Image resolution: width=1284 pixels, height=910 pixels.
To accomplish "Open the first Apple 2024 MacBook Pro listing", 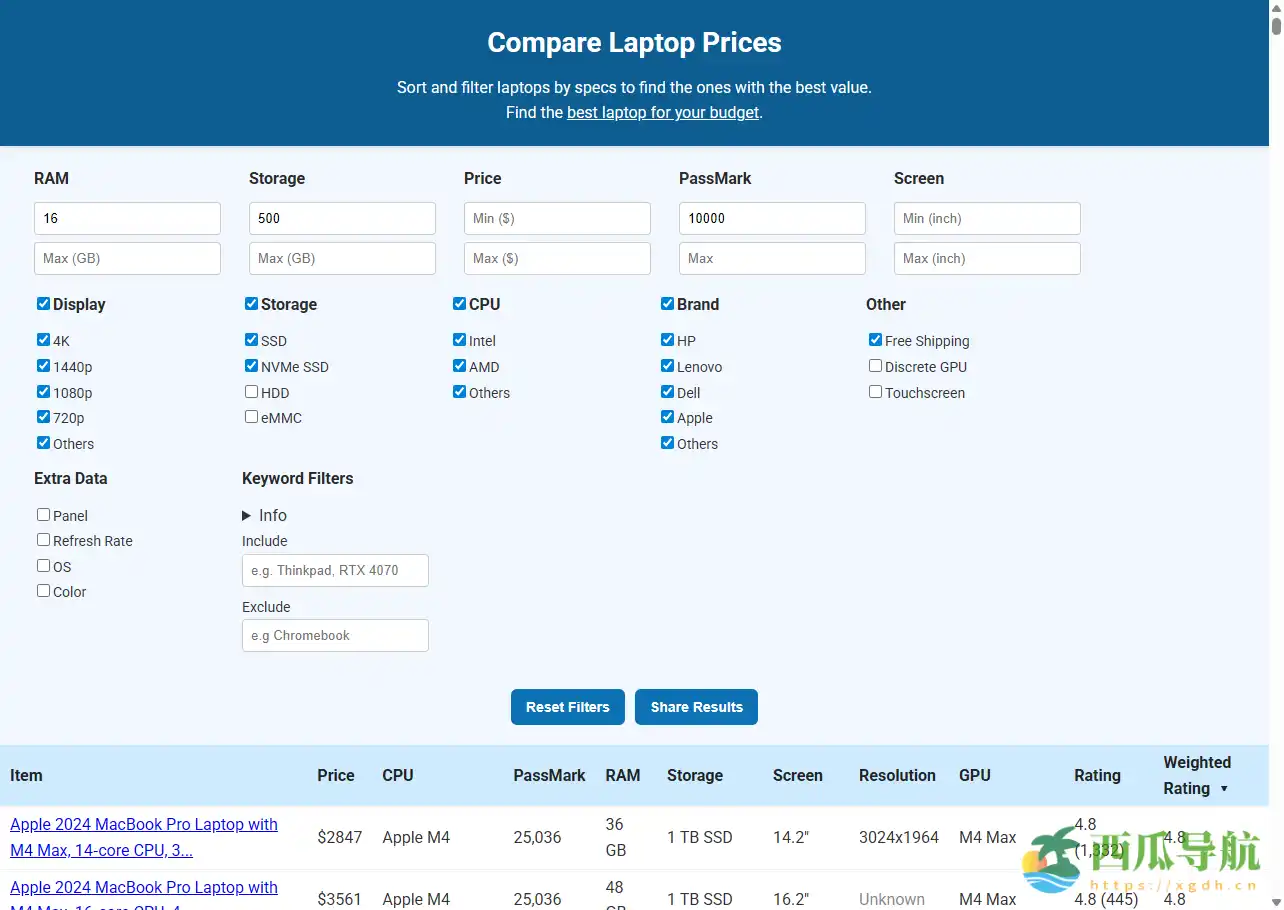I will click(x=143, y=837).
